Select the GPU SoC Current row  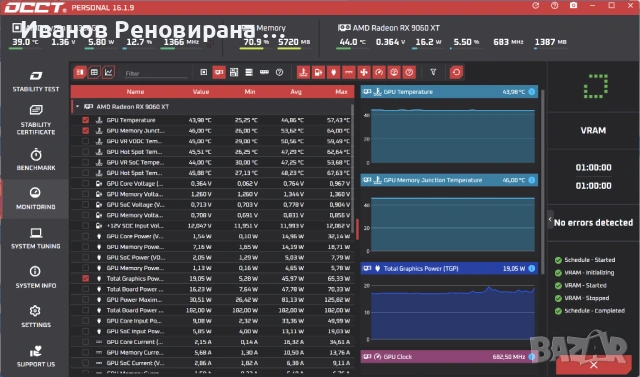[x=212, y=363]
